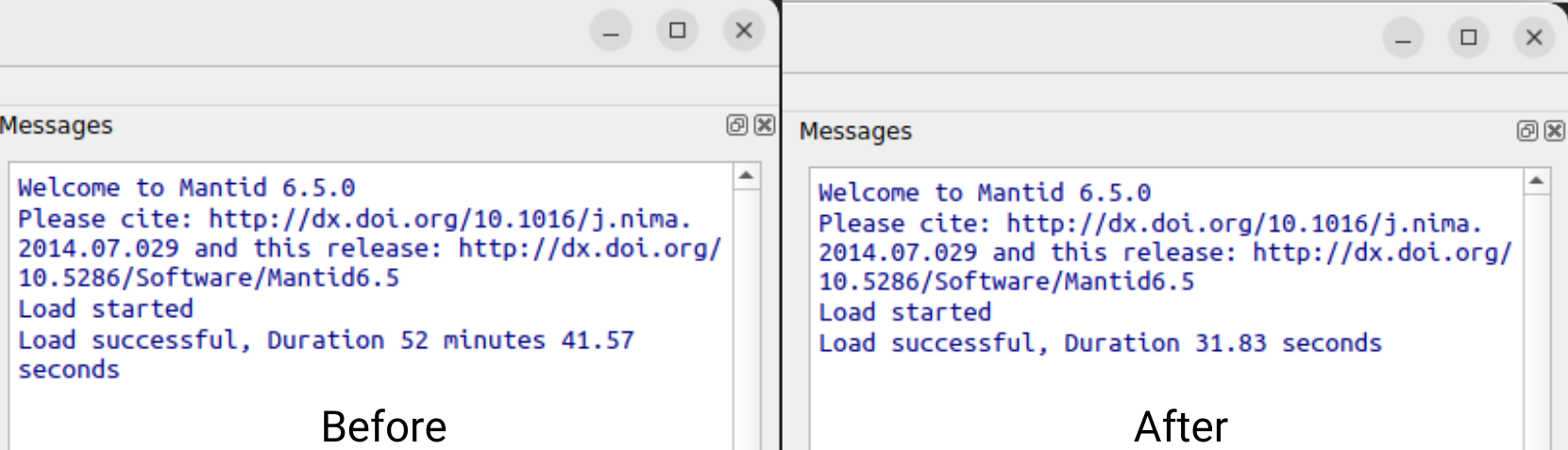
Task: Float the Messages panel in the Before window
Action: pos(737,125)
